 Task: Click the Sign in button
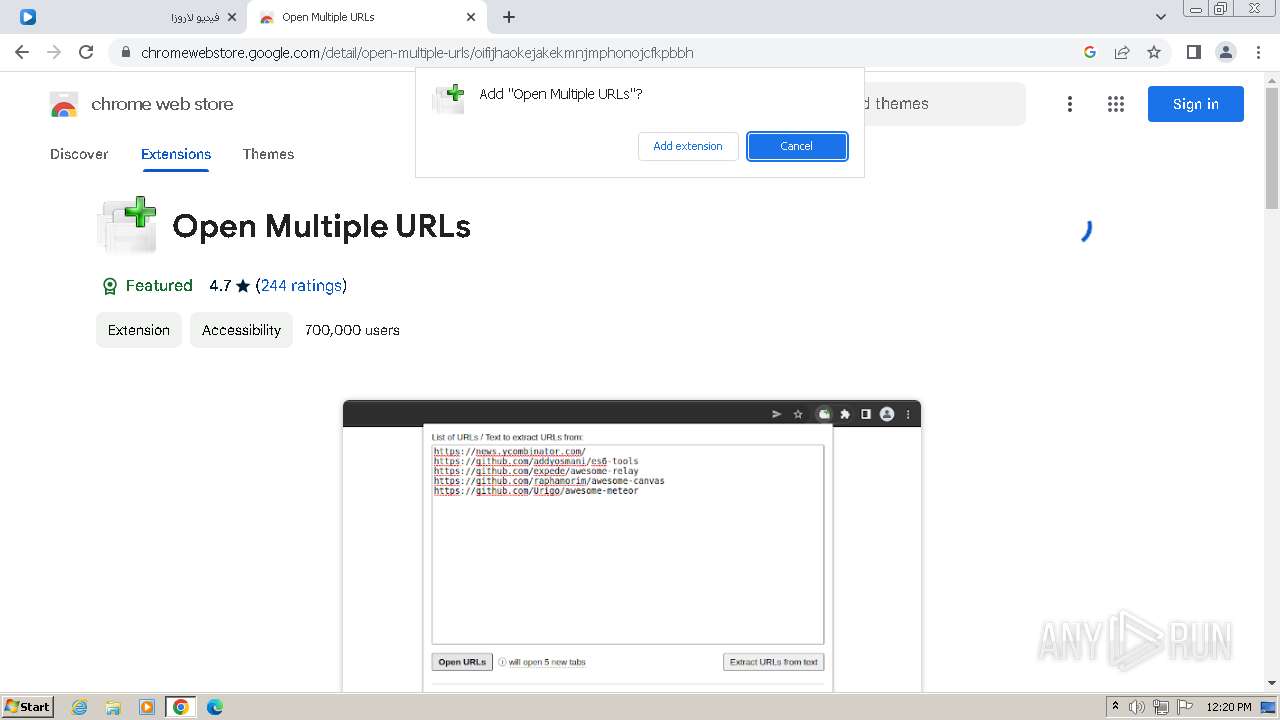[1195, 104]
